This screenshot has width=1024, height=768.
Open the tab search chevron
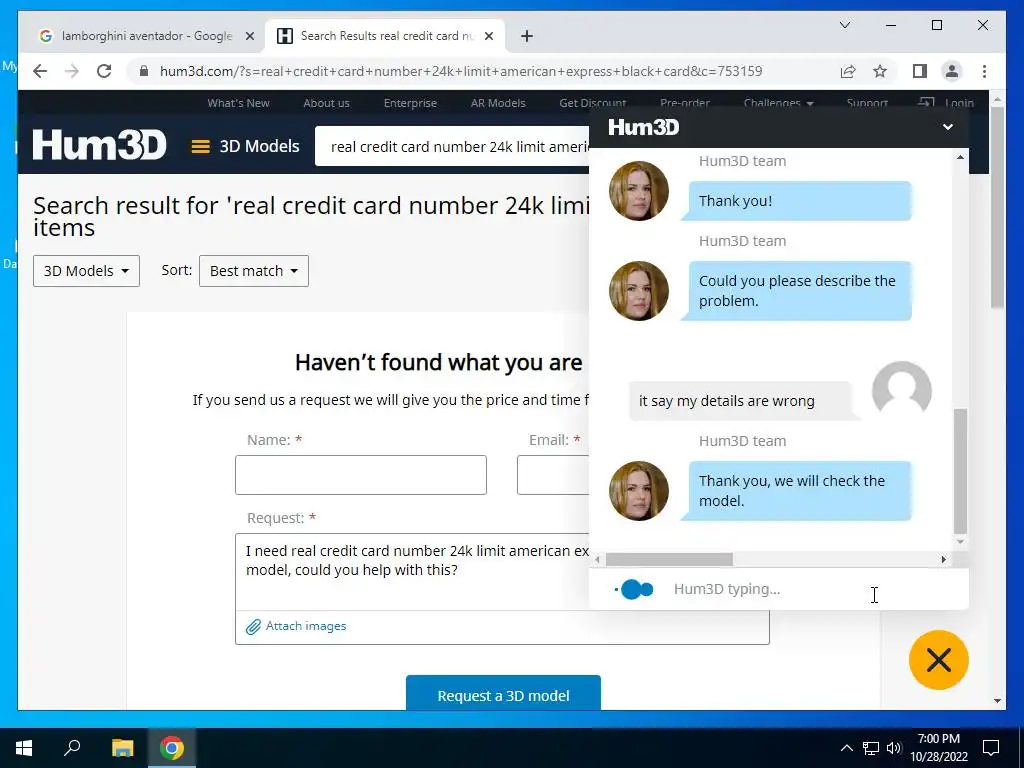[845, 25]
